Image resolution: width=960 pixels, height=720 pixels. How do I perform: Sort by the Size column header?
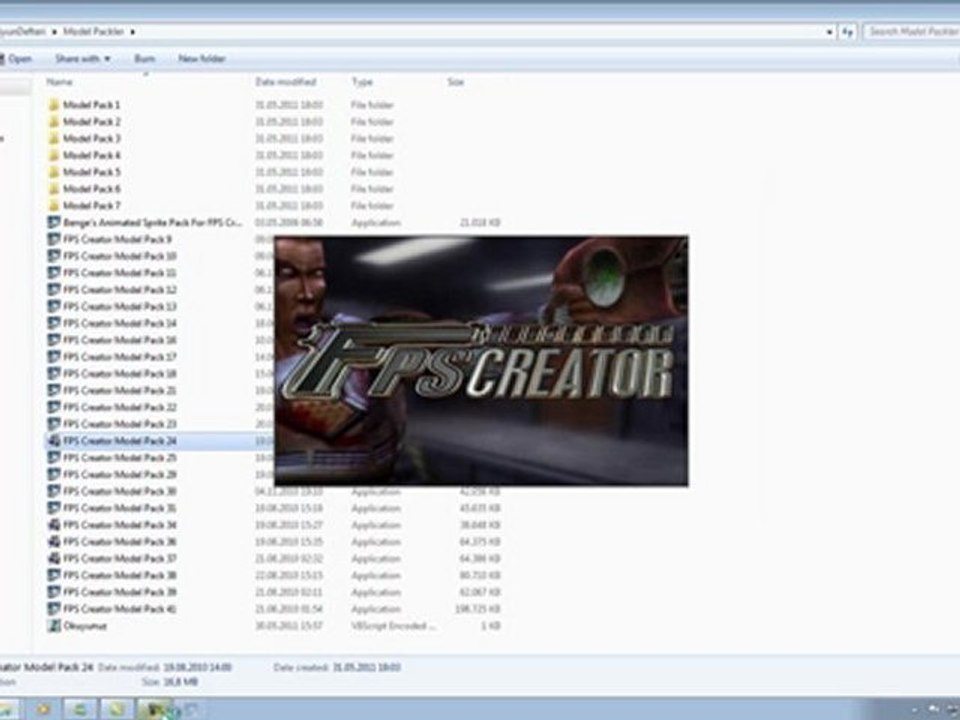pos(455,81)
